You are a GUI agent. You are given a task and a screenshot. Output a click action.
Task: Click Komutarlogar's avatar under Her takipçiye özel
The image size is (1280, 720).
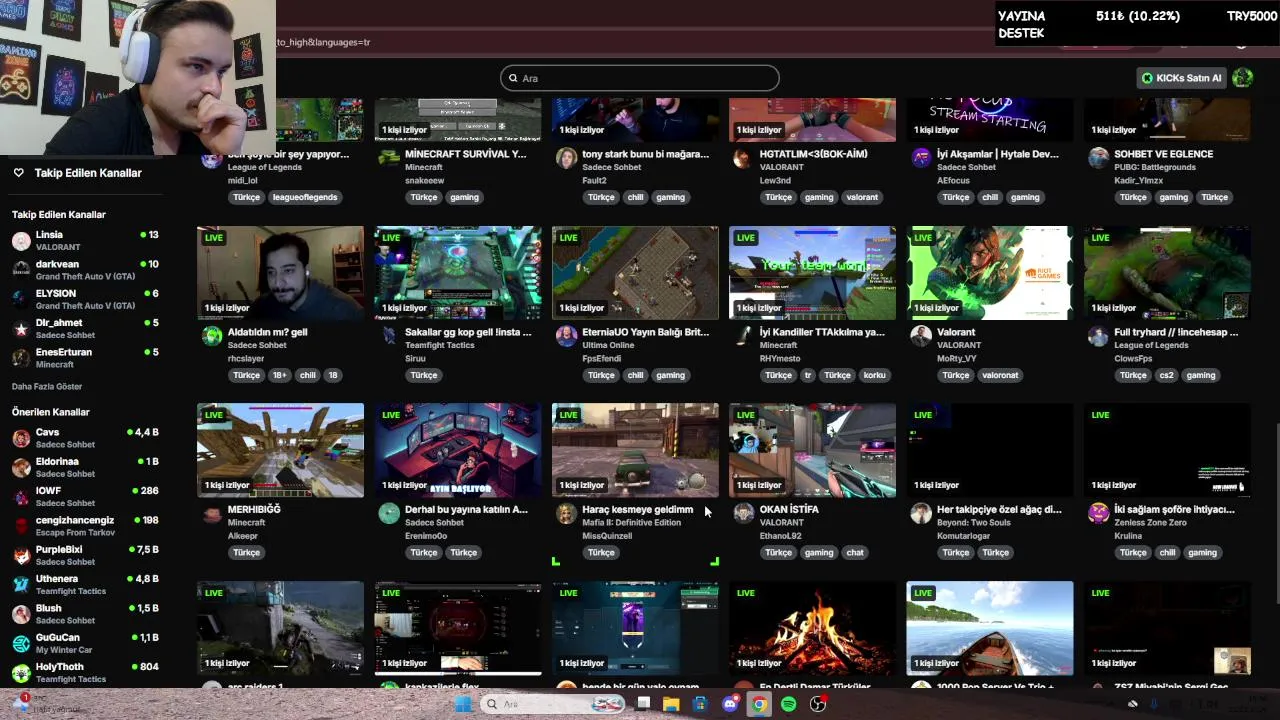921,513
